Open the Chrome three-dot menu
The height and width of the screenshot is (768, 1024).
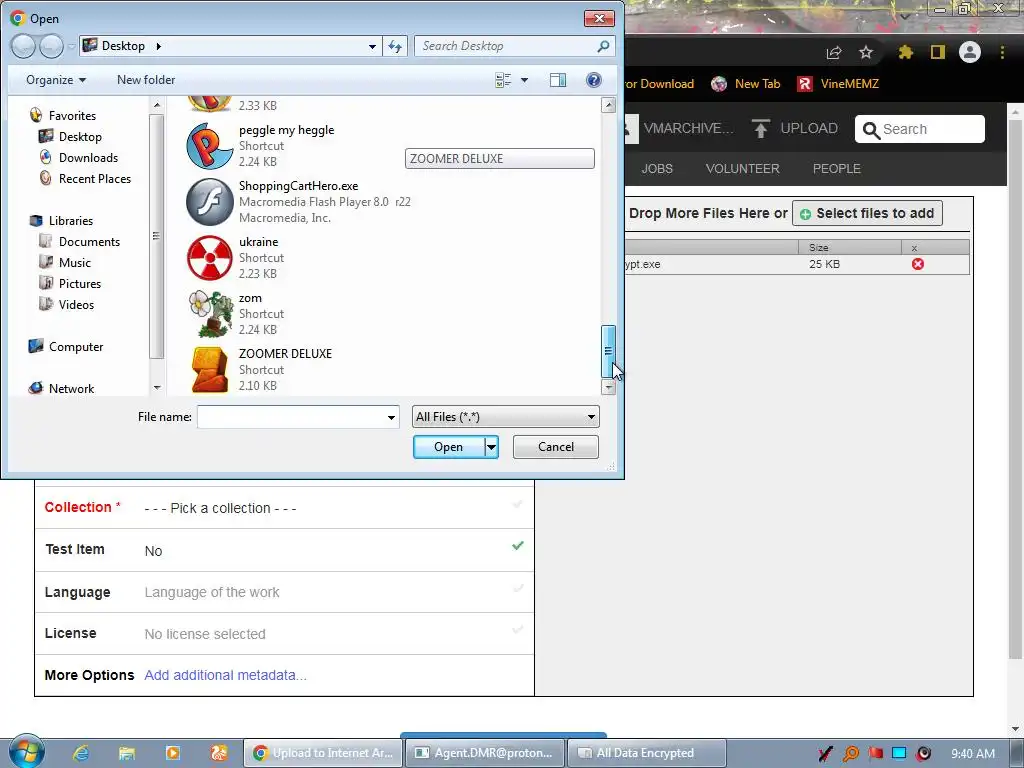[x=1002, y=52]
